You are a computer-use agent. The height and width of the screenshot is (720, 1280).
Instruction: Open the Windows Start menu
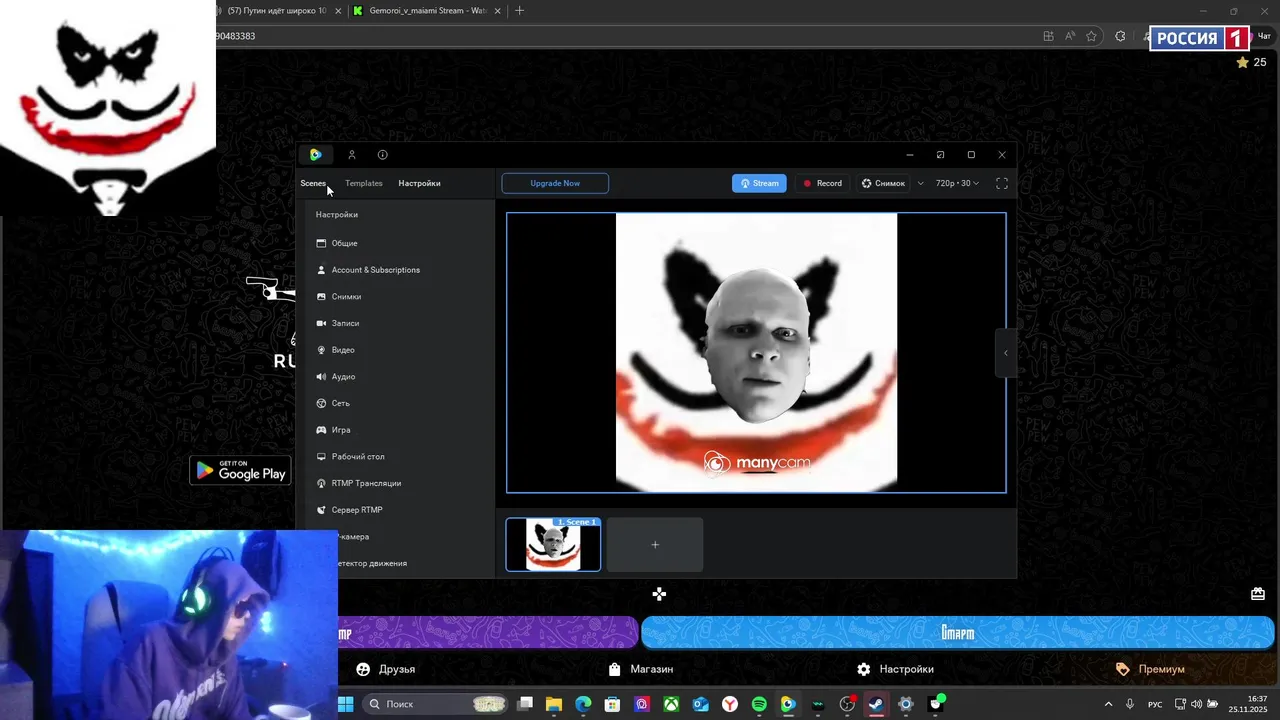pyautogui.click(x=345, y=704)
